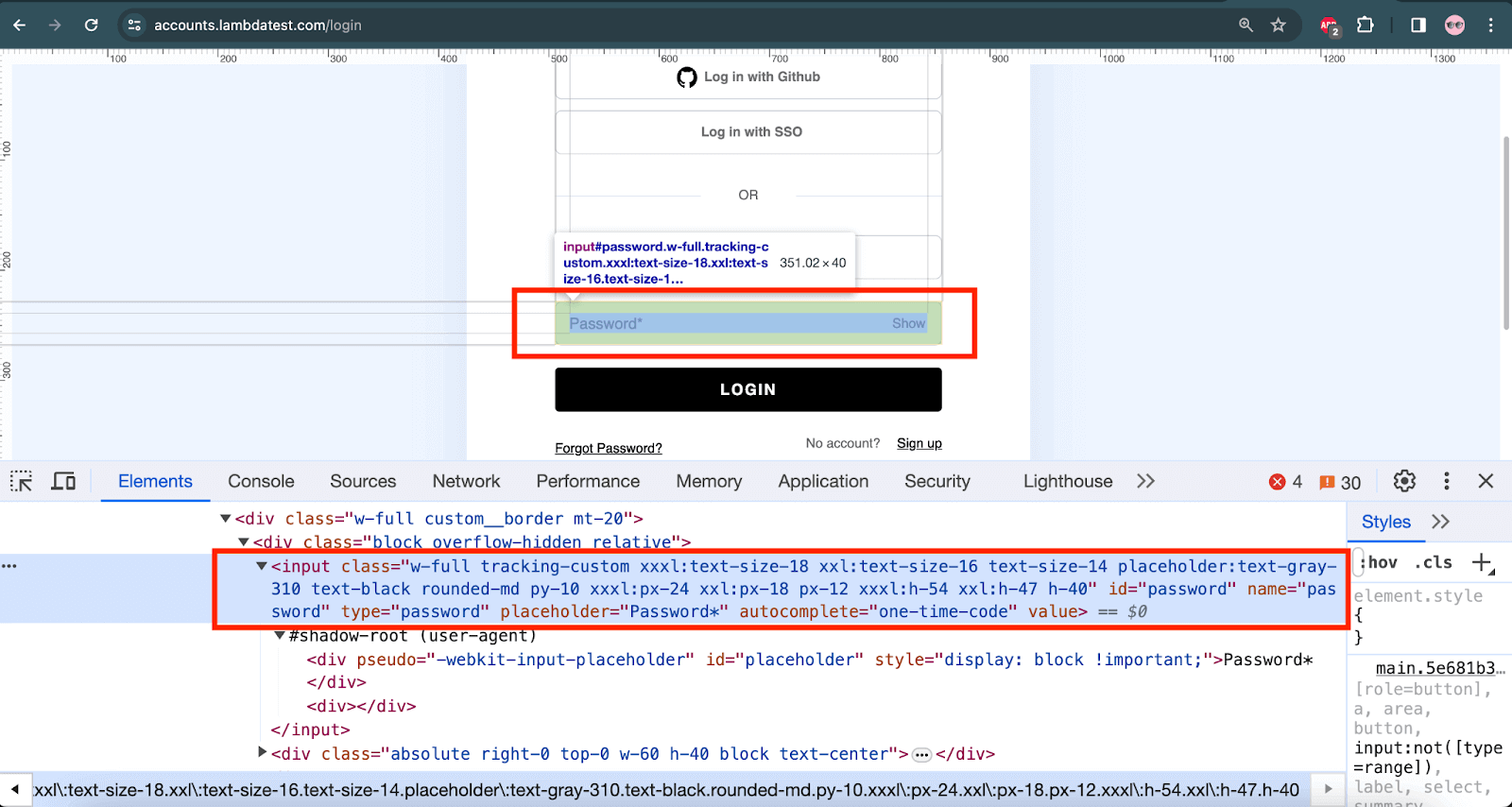Screen dimensions: 1512x807
Task: Open the Sources tab
Action: 363,481
